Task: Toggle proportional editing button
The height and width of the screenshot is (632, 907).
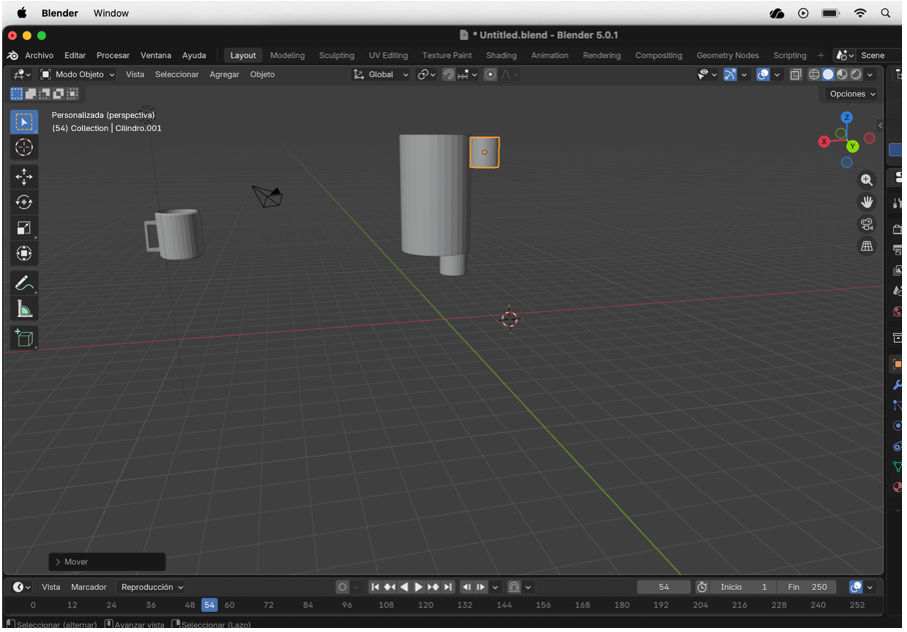Action: point(490,74)
